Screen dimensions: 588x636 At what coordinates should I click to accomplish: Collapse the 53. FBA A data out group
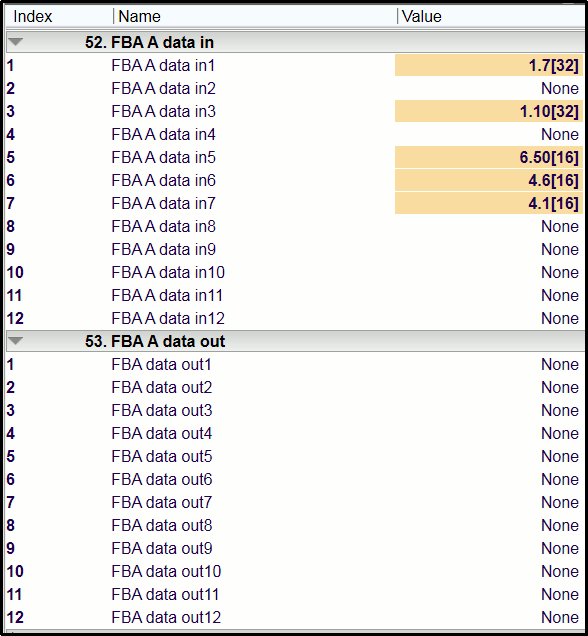click(x=16, y=341)
